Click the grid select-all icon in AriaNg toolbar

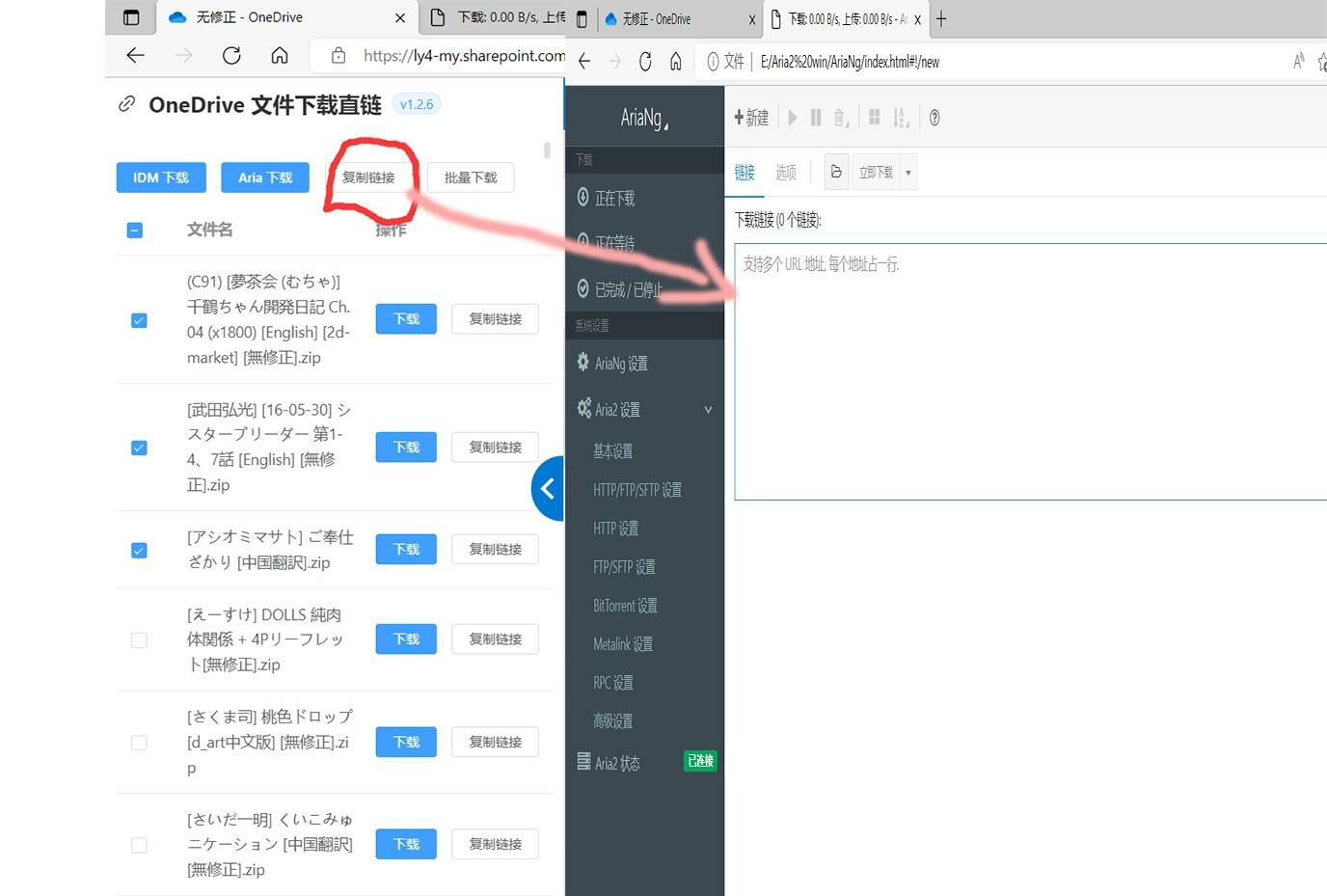tap(874, 118)
